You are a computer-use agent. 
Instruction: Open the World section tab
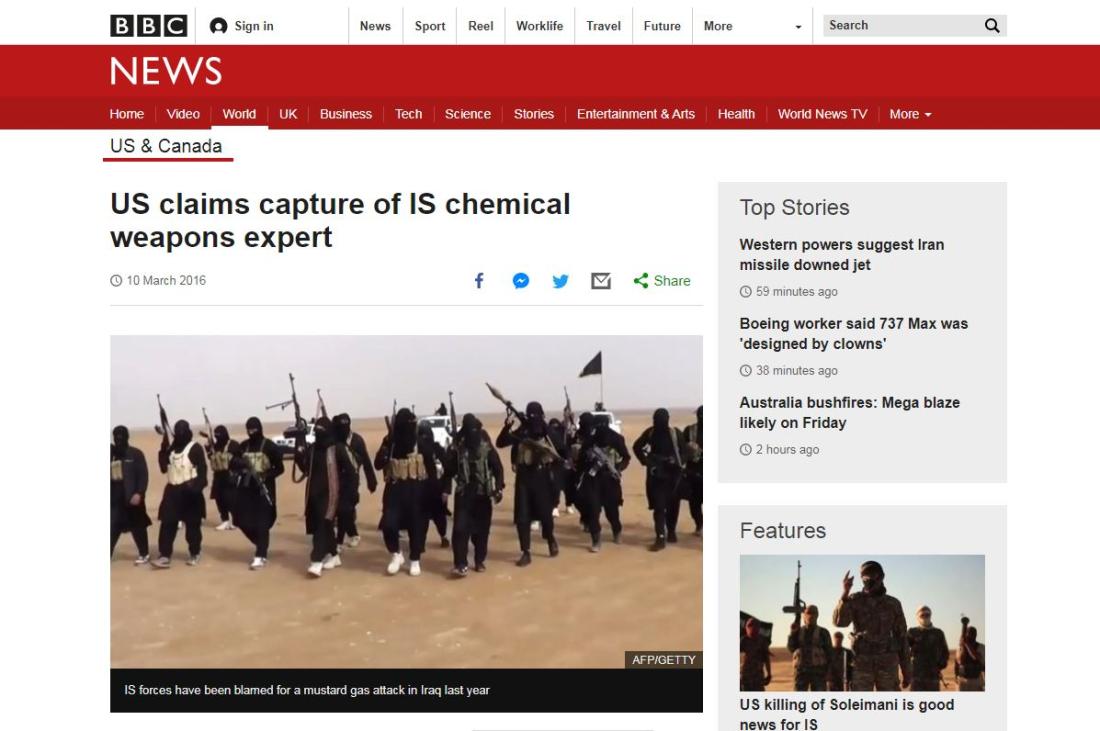[x=239, y=114]
